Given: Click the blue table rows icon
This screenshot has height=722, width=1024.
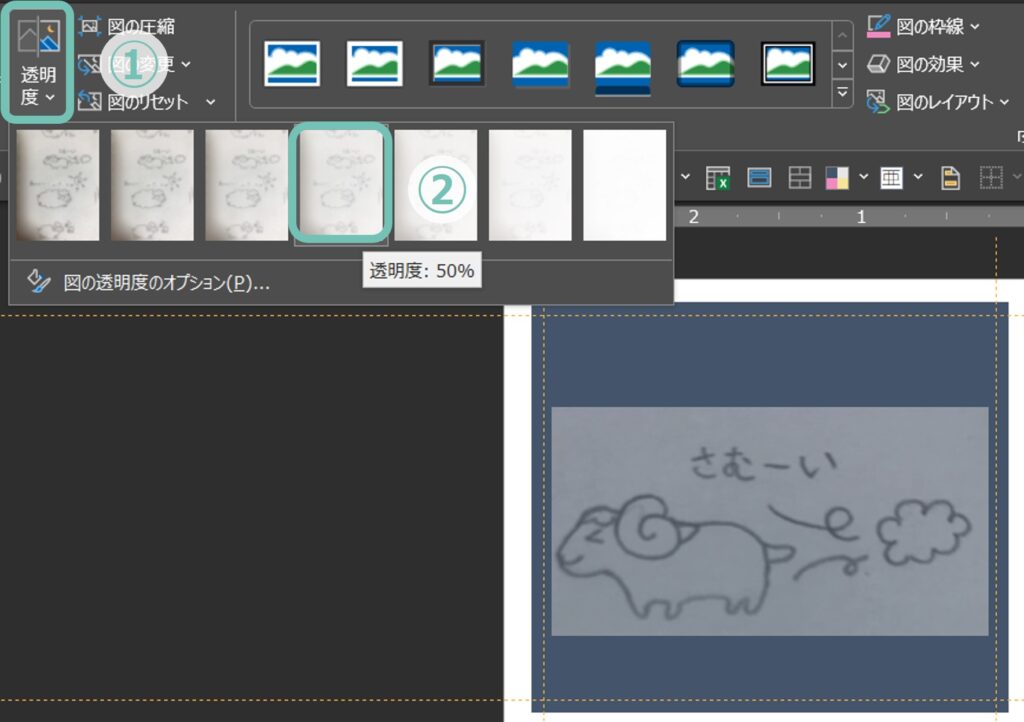Looking at the screenshot, I should coord(759,178).
